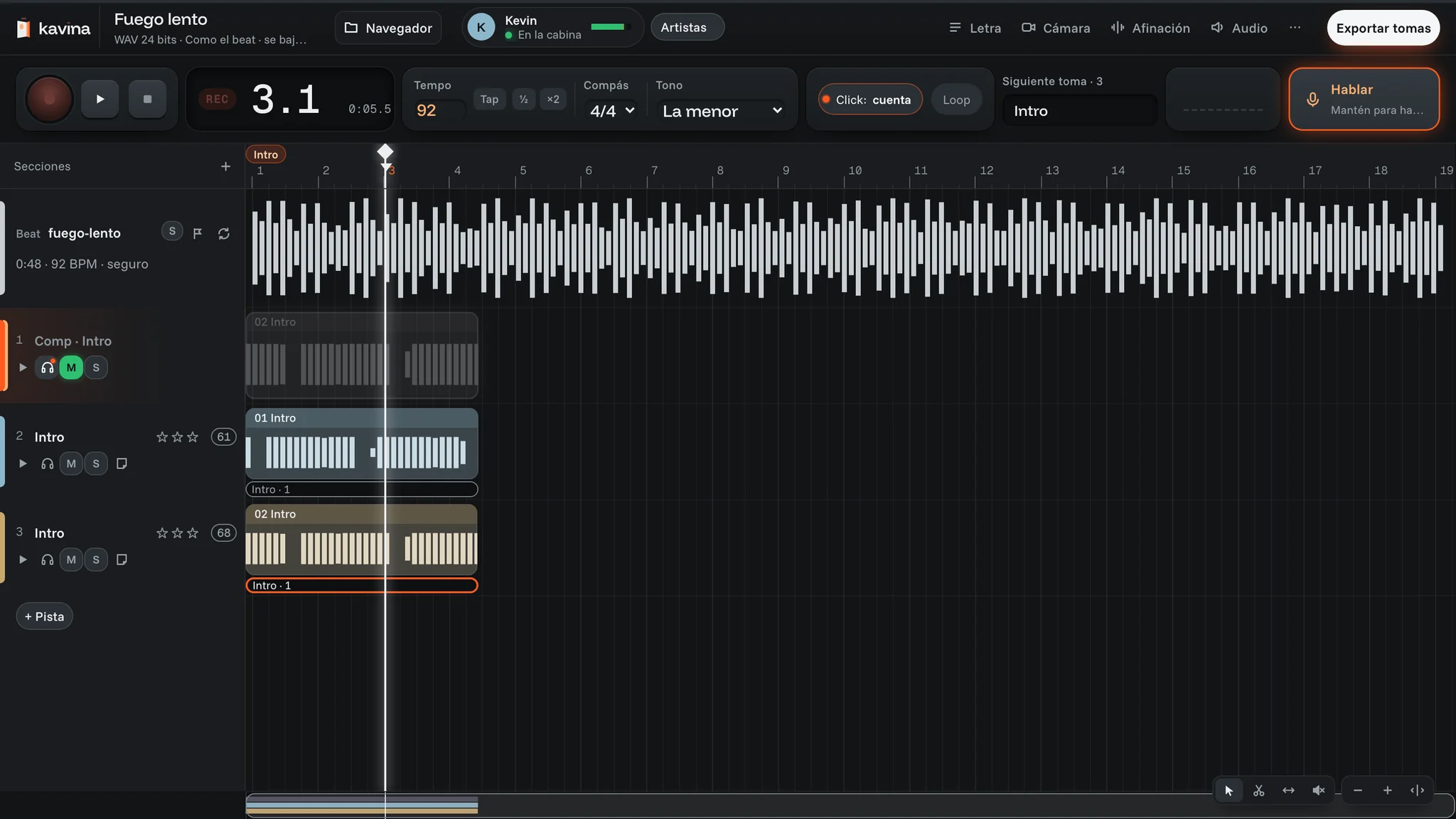This screenshot has height=819, width=1456.
Task: Expand the Comp Intro track
Action: (23, 368)
